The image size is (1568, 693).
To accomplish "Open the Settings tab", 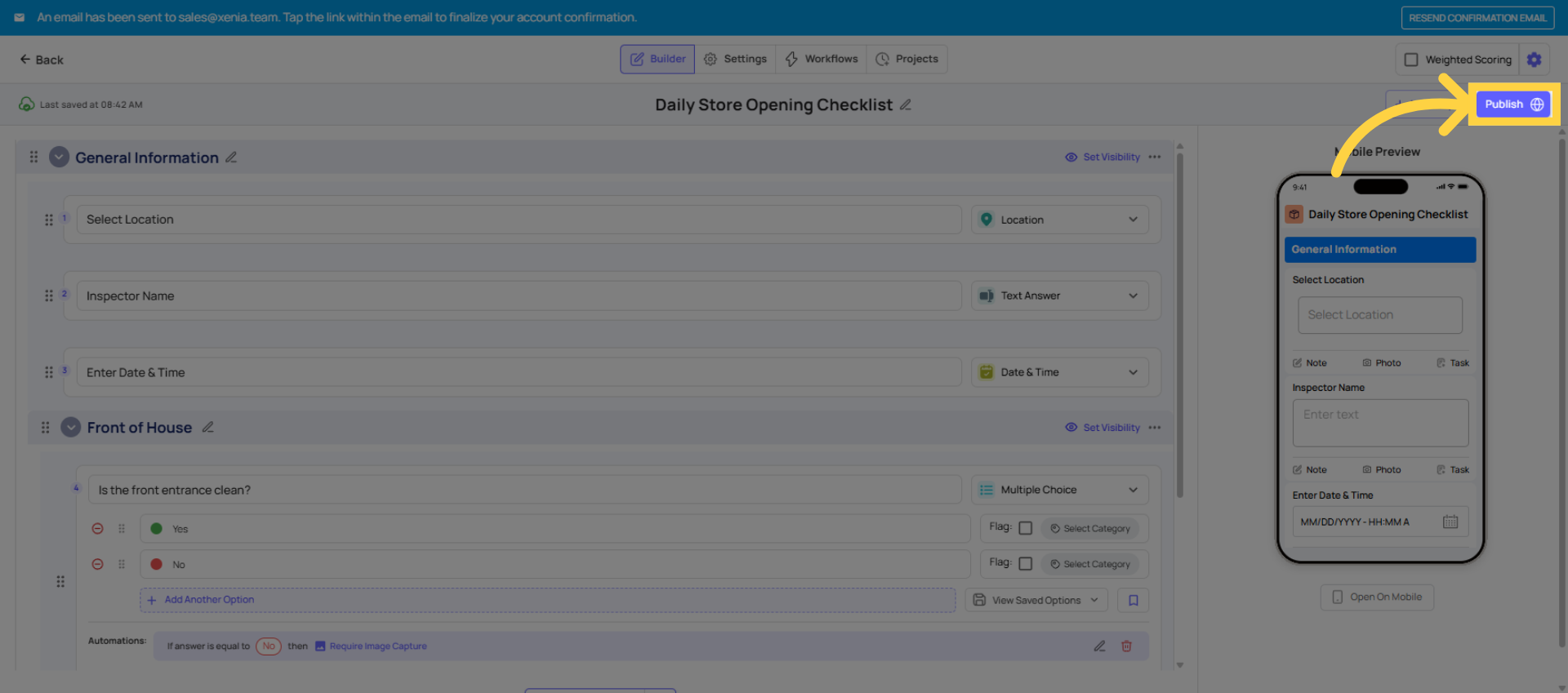I will (x=735, y=60).
